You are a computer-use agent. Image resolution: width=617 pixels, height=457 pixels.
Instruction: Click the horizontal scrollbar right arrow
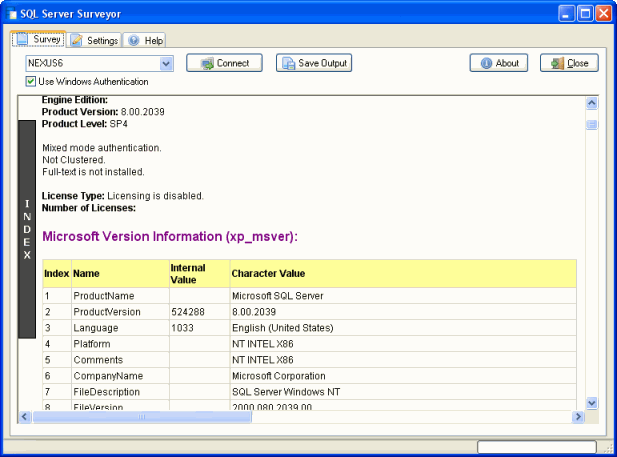578,416
